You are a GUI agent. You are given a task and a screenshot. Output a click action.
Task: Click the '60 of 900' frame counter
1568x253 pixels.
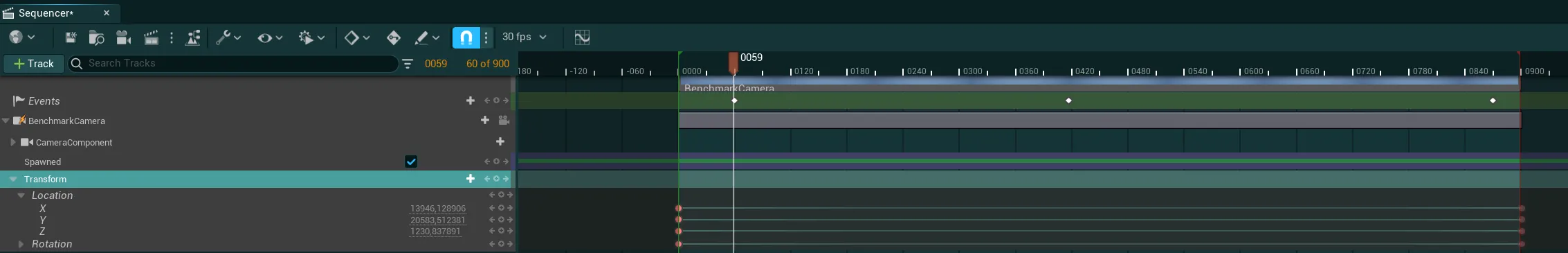488,64
